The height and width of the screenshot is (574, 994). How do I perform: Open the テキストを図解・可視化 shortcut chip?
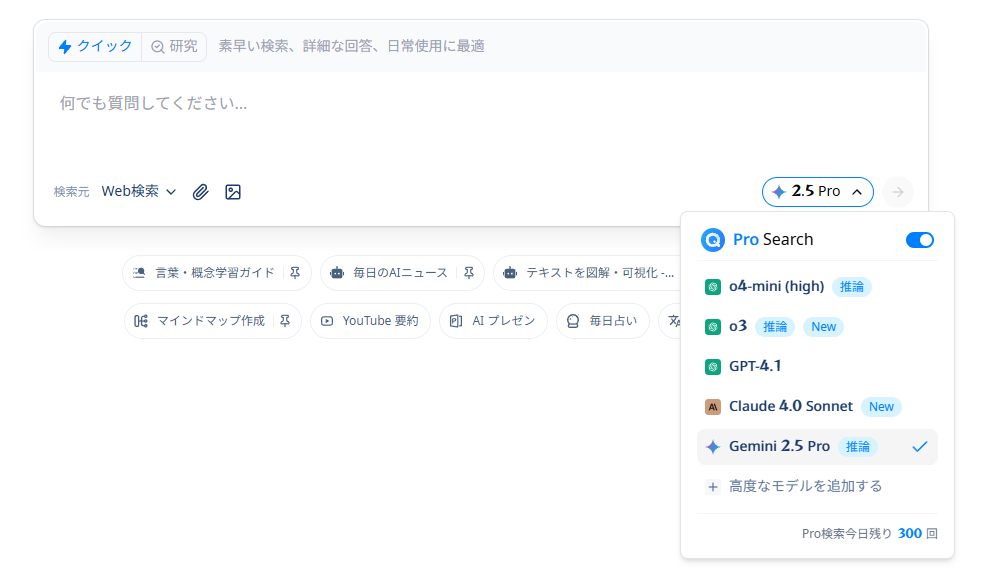pos(588,273)
